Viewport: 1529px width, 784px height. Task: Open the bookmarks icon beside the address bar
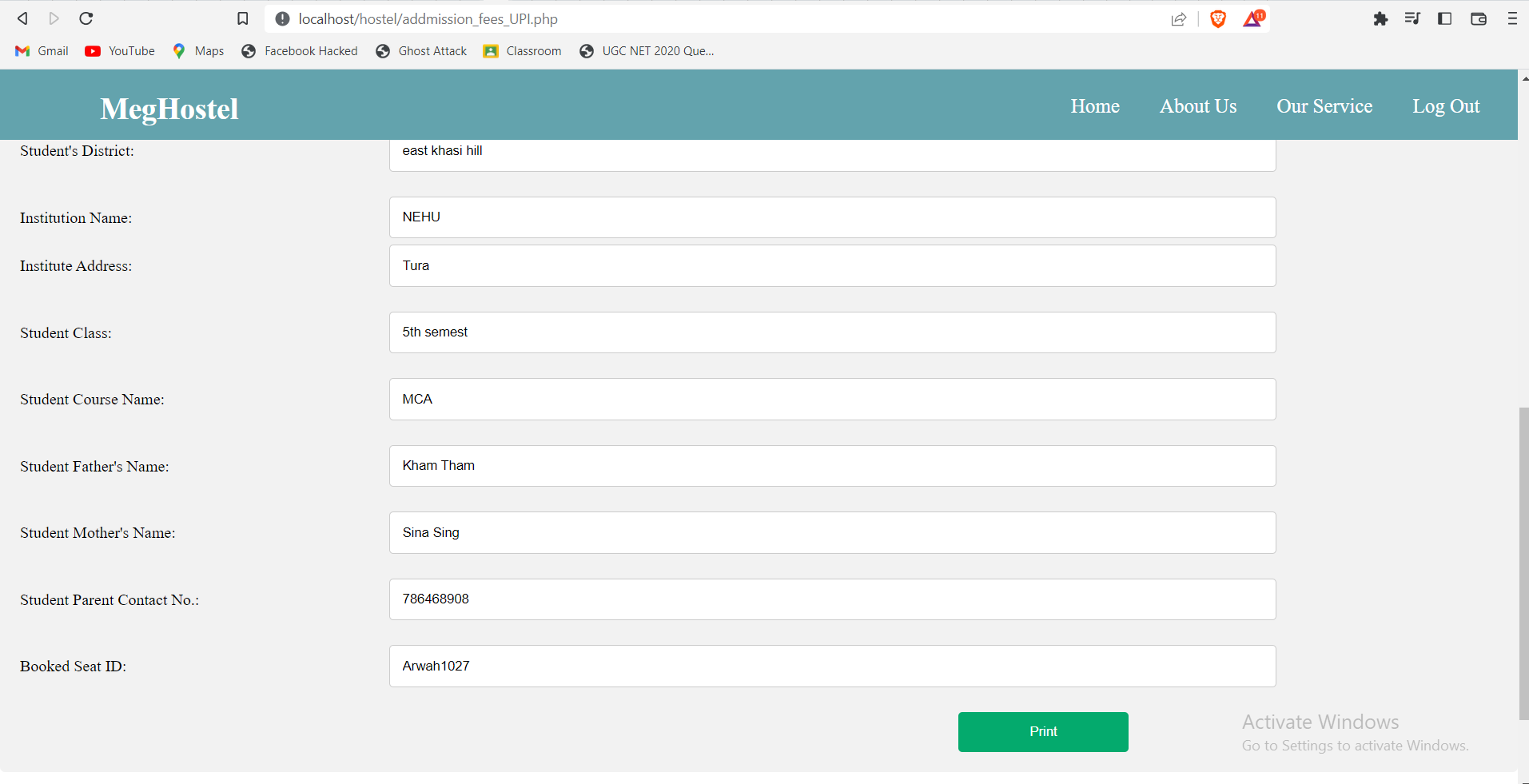[x=242, y=18]
